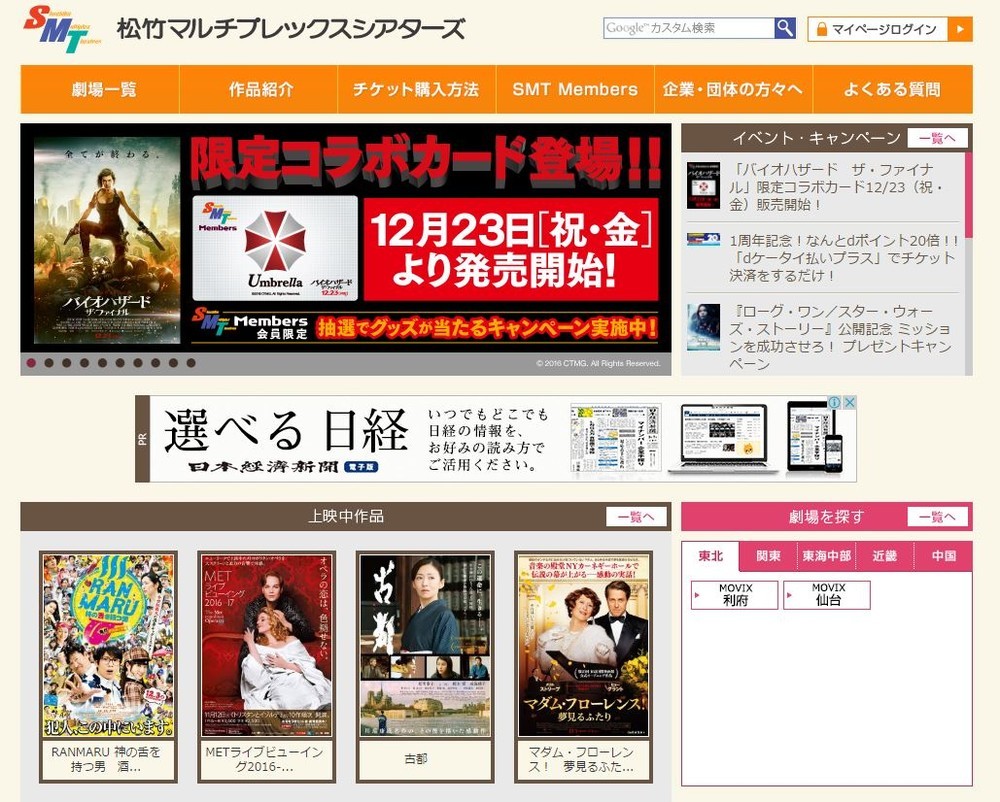The height and width of the screenshot is (802, 1000).
Task: Switch to the 関東 region tab
Action: tap(765, 557)
